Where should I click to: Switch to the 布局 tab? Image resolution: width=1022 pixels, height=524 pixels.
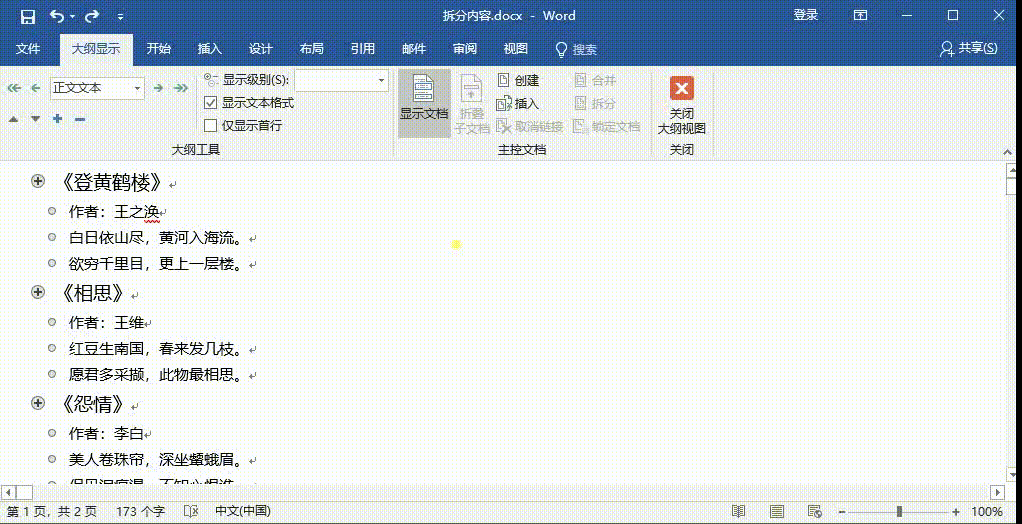(312, 49)
